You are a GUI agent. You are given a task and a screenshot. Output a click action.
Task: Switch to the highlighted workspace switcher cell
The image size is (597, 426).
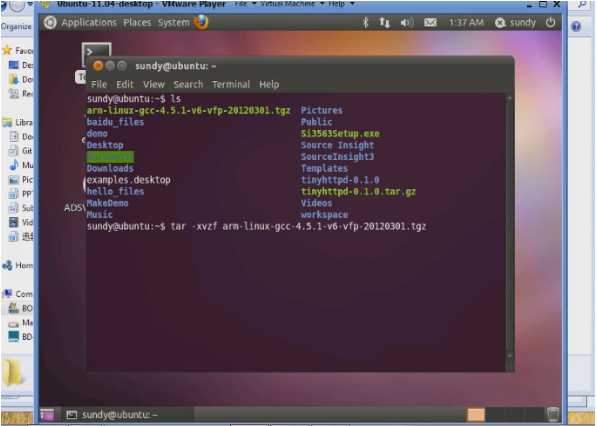(x=476, y=415)
